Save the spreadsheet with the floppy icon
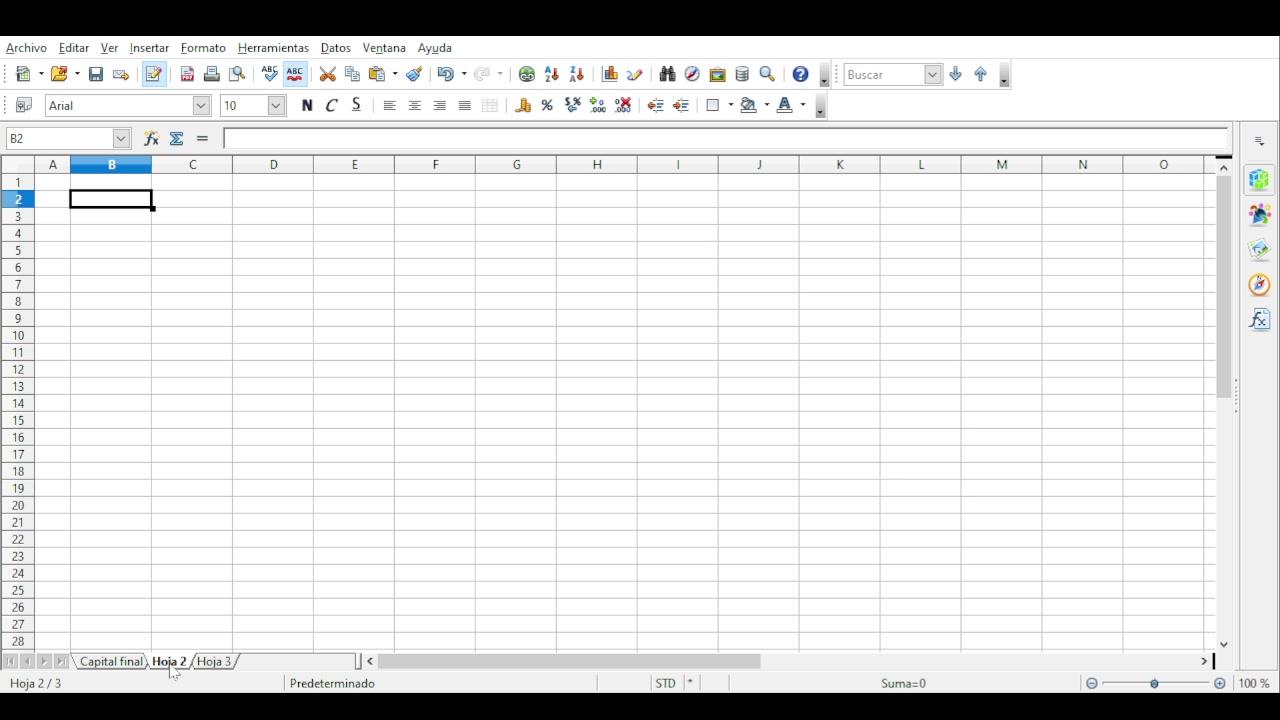Screen dimensions: 1280x720 click(x=96, y=74)
